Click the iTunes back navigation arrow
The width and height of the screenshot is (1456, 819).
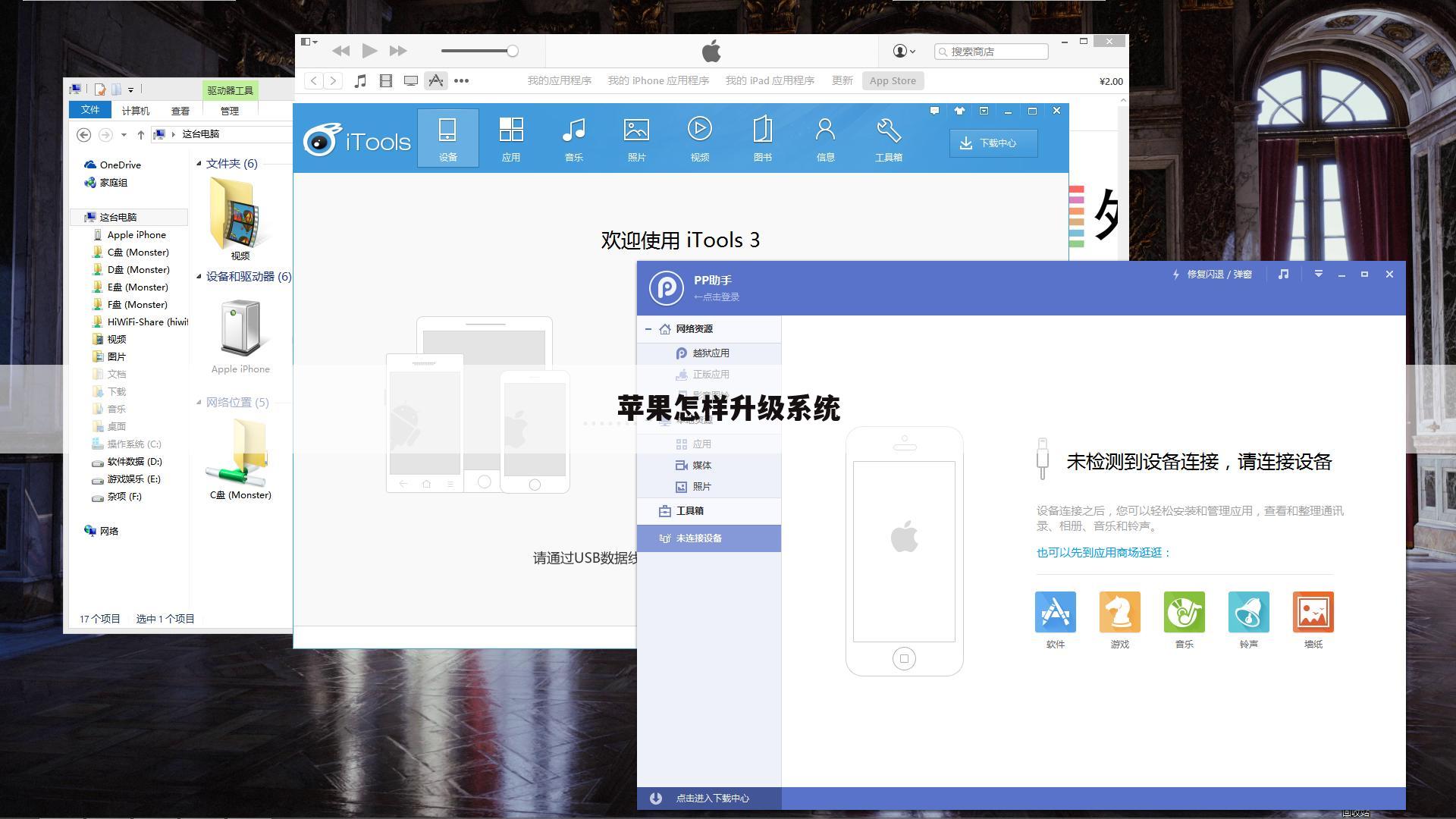(x=314, y=80)
